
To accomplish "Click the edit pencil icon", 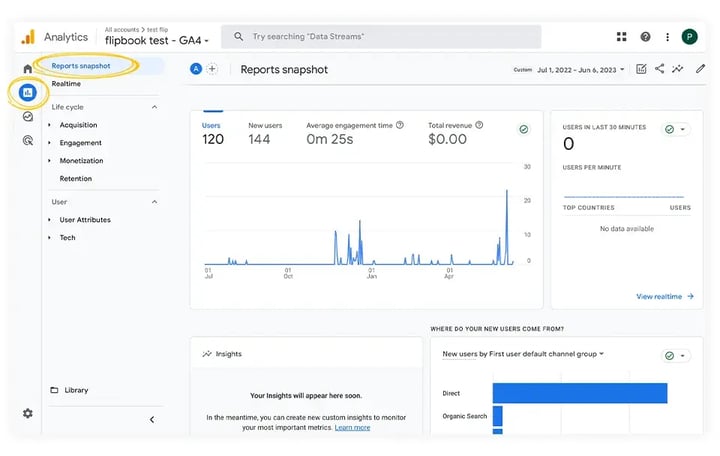I will [x=700, y=69].
